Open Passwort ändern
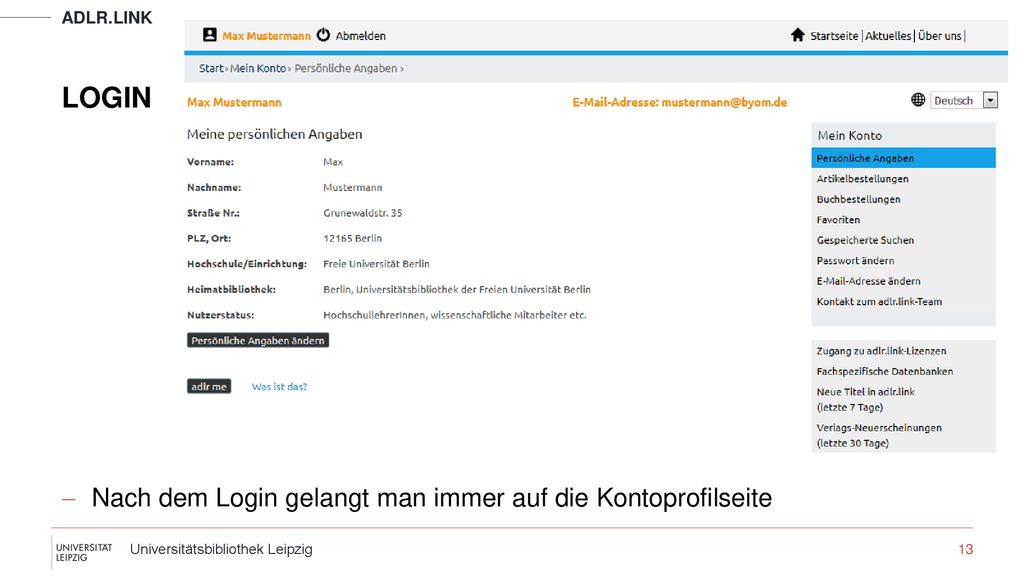1024x576 pixels. (x=855, y=261)
